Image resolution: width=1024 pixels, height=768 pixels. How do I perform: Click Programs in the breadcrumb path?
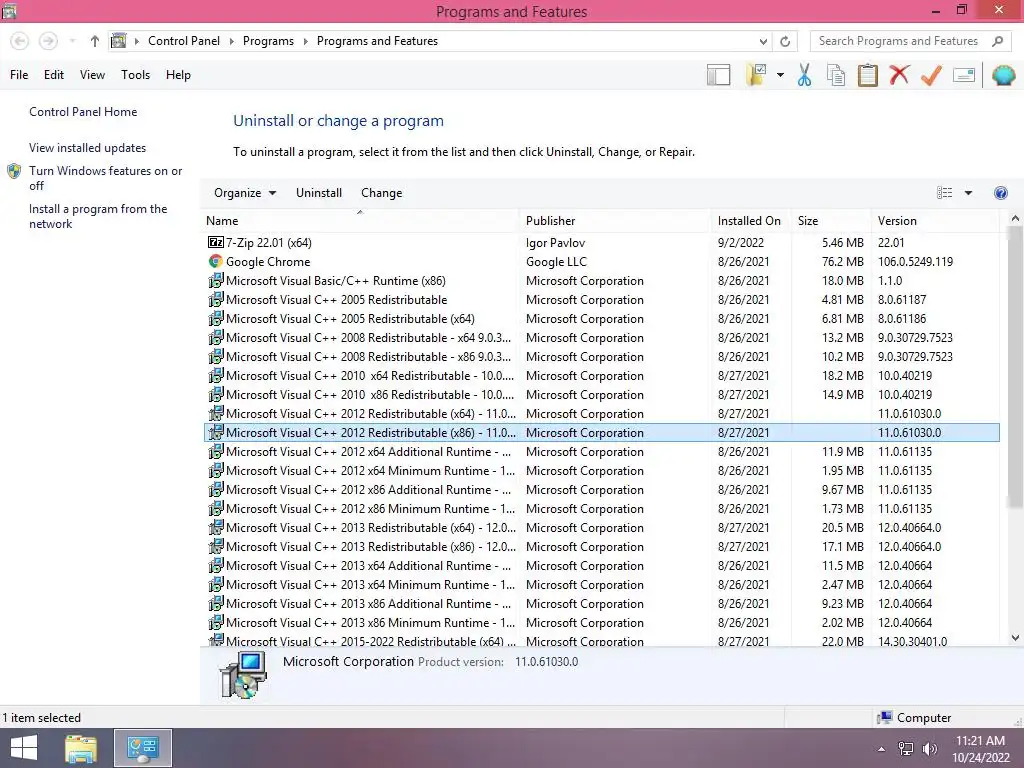(268, 41)
